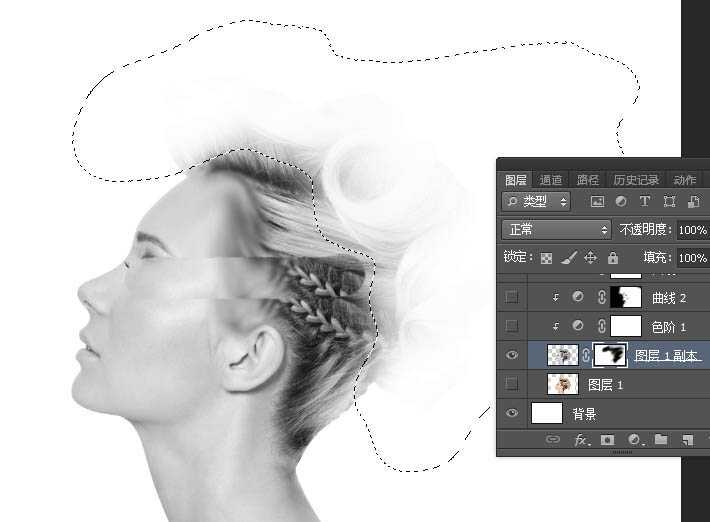The image size is (710, 522).
Task: Switch to the 通道 tab
Action: [x=551, y=180]
